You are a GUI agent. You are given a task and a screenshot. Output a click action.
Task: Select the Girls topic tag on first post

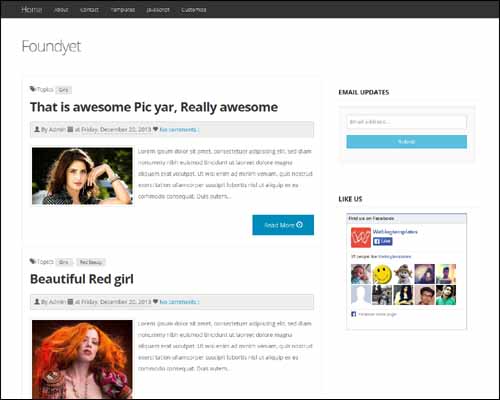click(63, 90)
